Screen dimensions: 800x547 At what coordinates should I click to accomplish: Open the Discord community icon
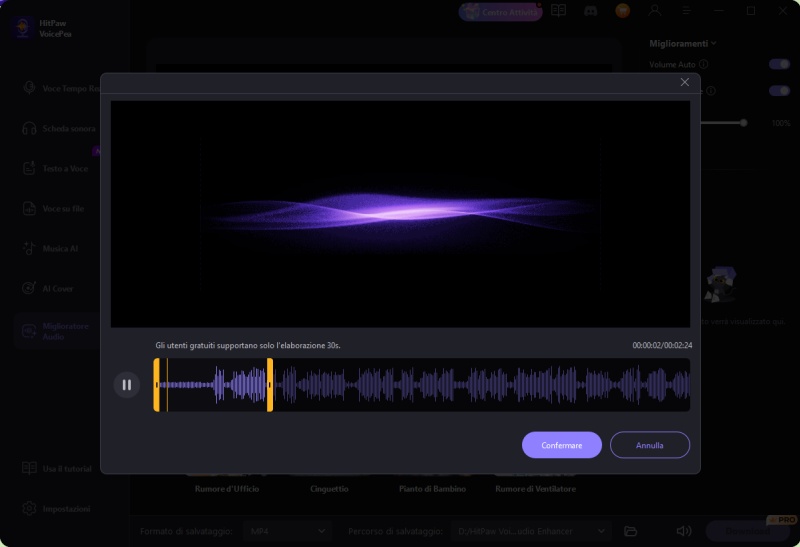coord(589,11)
